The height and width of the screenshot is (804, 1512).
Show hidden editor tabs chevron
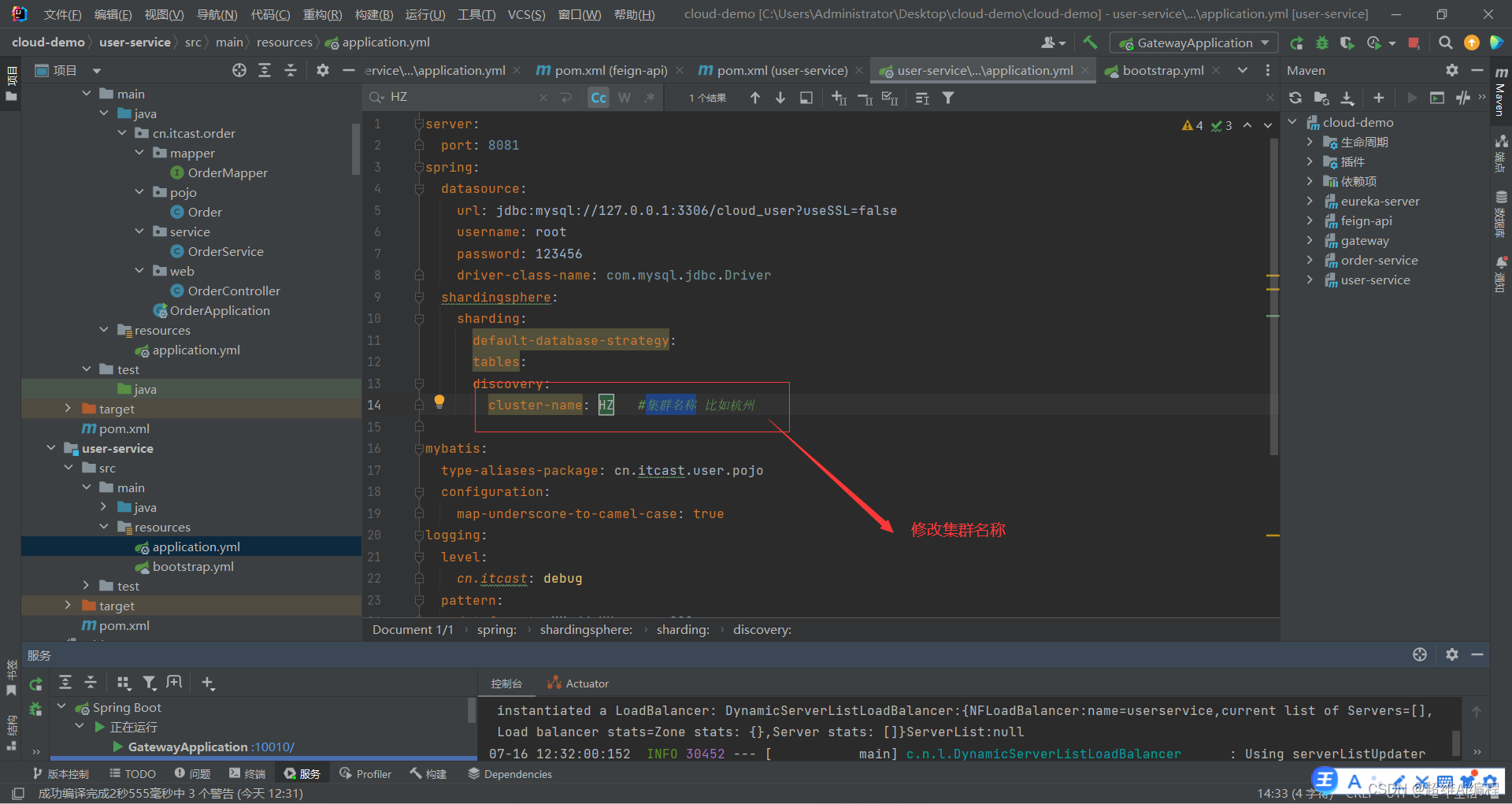coord(1242,70)
